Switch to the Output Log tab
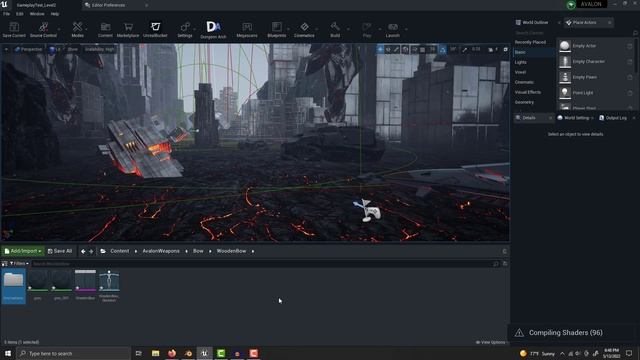 (x=613, y=118)
